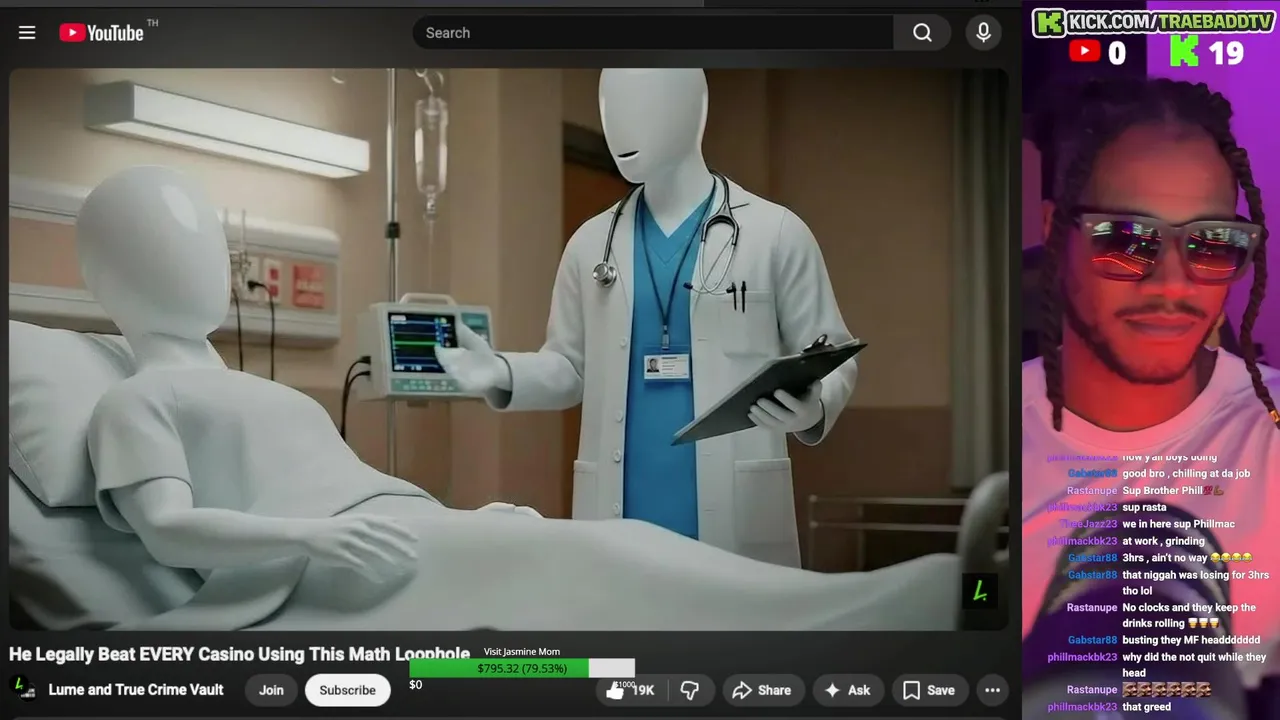This screenshot has height=720, width=1280.
Task: Click the KICK.COM/TRAEBADDTV overlay banner
Action: [1155, 22]
